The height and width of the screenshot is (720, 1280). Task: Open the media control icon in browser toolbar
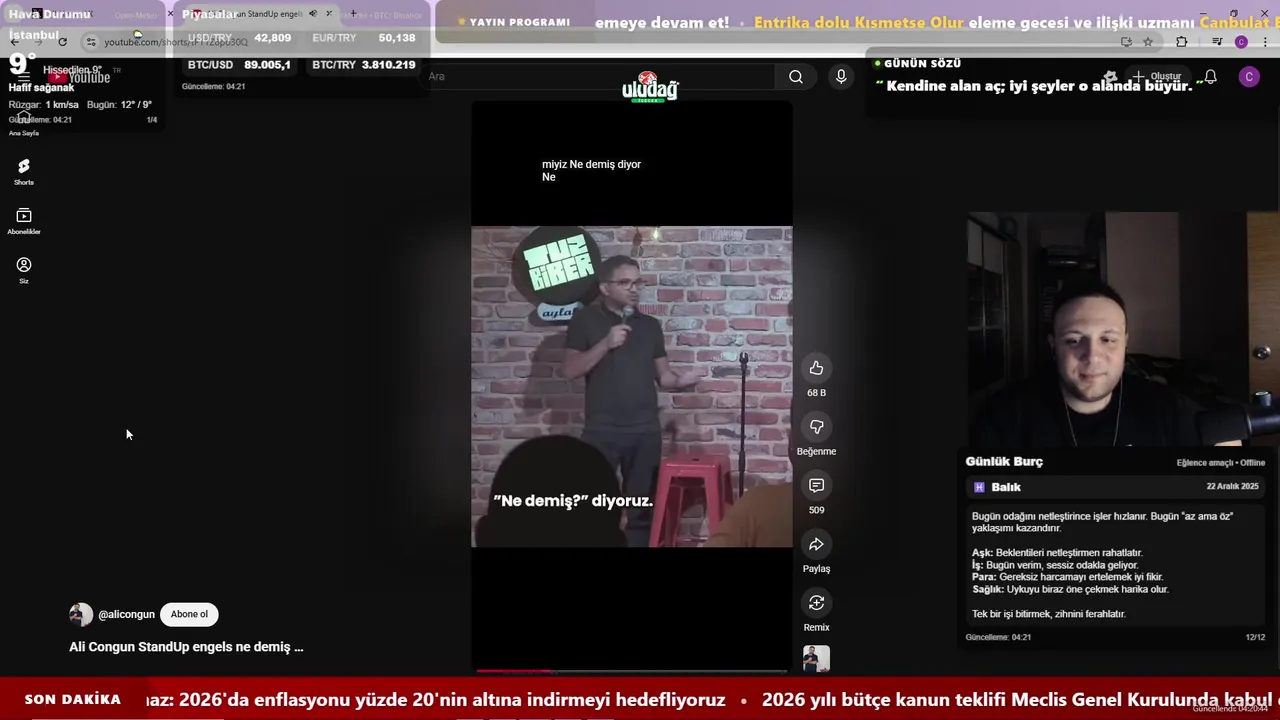[x=1217, y=41]
